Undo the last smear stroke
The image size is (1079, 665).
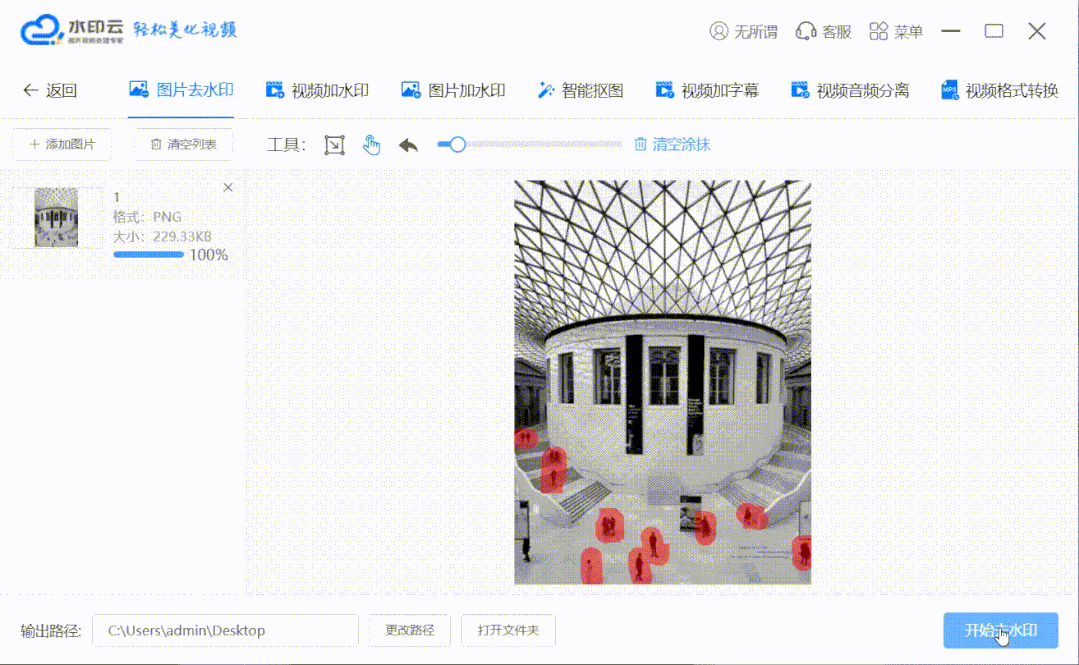409,145
